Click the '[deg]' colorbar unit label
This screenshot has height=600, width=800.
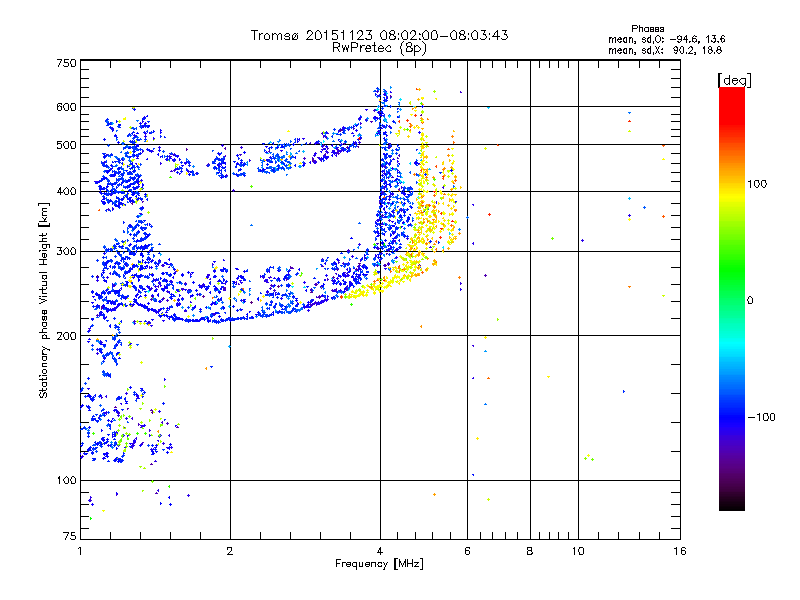click(x=734, y=81)
